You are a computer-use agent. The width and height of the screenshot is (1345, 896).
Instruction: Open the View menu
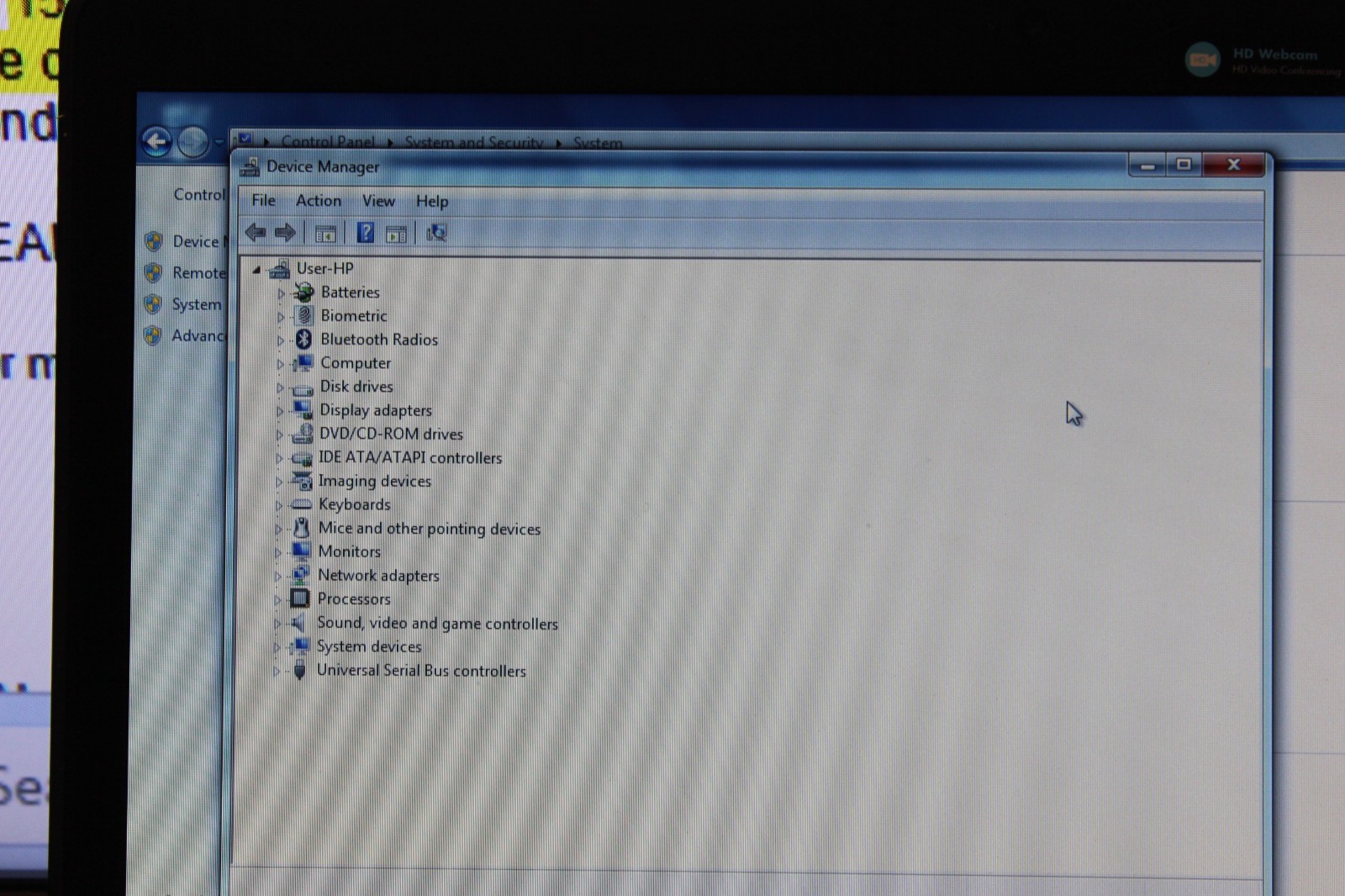pyautogui.click(x=378, y=201)
